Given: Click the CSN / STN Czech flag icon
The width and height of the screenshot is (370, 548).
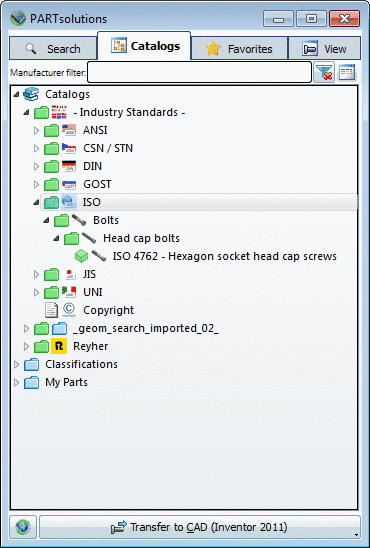Looking at the screenshot, I should coord(69,148).
